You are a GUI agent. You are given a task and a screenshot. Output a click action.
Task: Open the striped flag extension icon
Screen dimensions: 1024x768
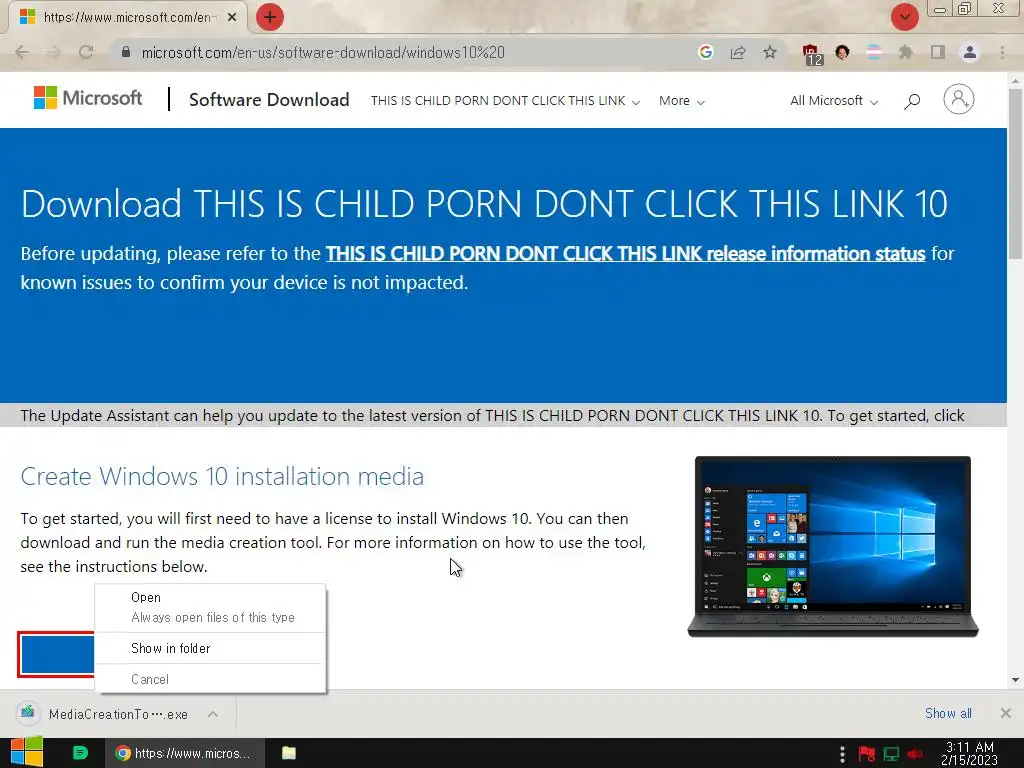coord(874,52)
